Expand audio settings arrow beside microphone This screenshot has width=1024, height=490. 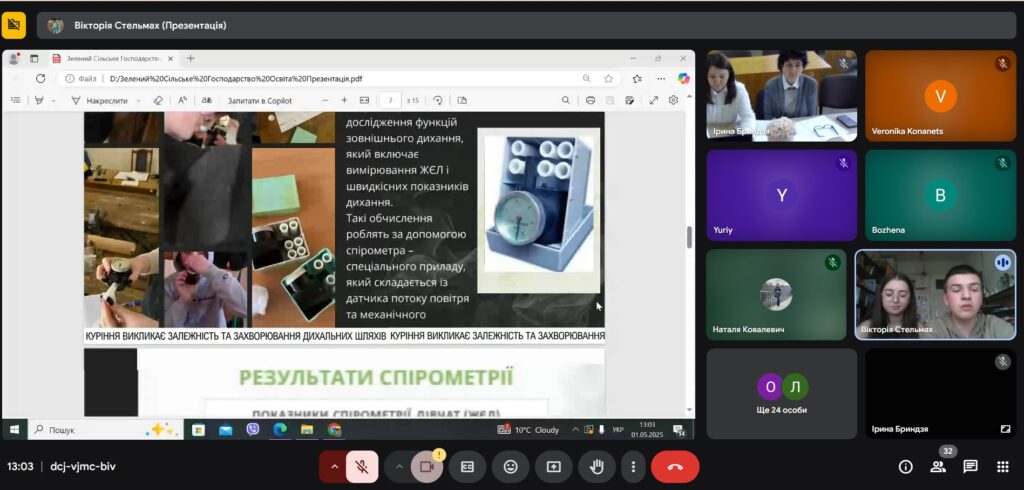click(x=334, y=466)
